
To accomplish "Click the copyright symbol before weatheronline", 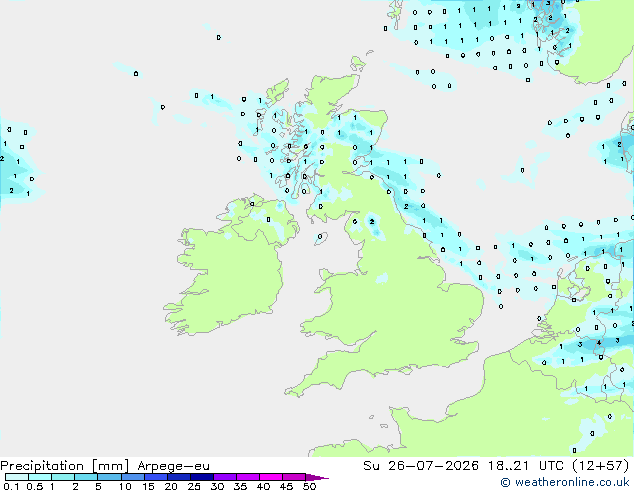I will point(505,482).
